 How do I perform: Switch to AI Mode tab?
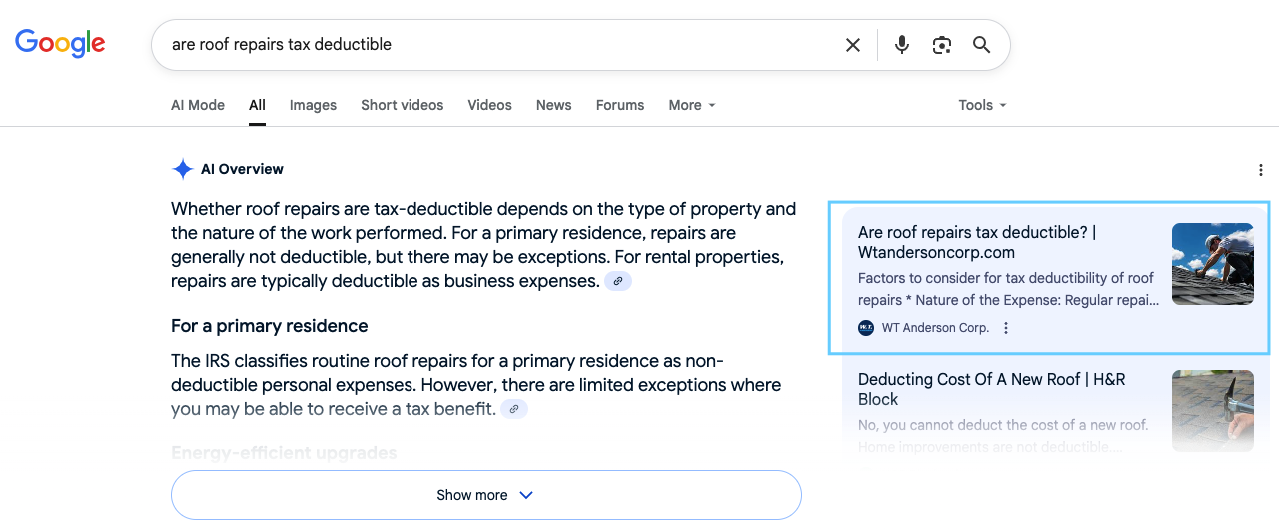(198, 105)
